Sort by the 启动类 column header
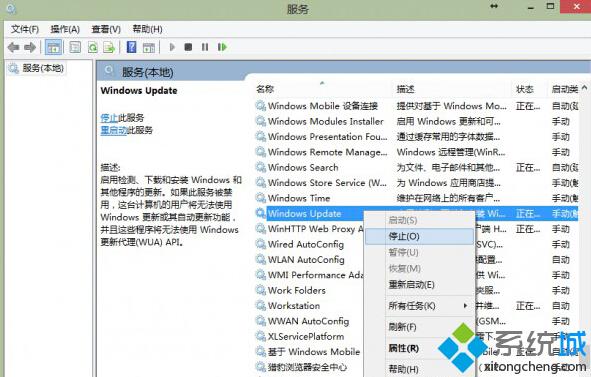The height and width of the screenshot is (377, 591). pyautogui.click(x=565, y=89)
